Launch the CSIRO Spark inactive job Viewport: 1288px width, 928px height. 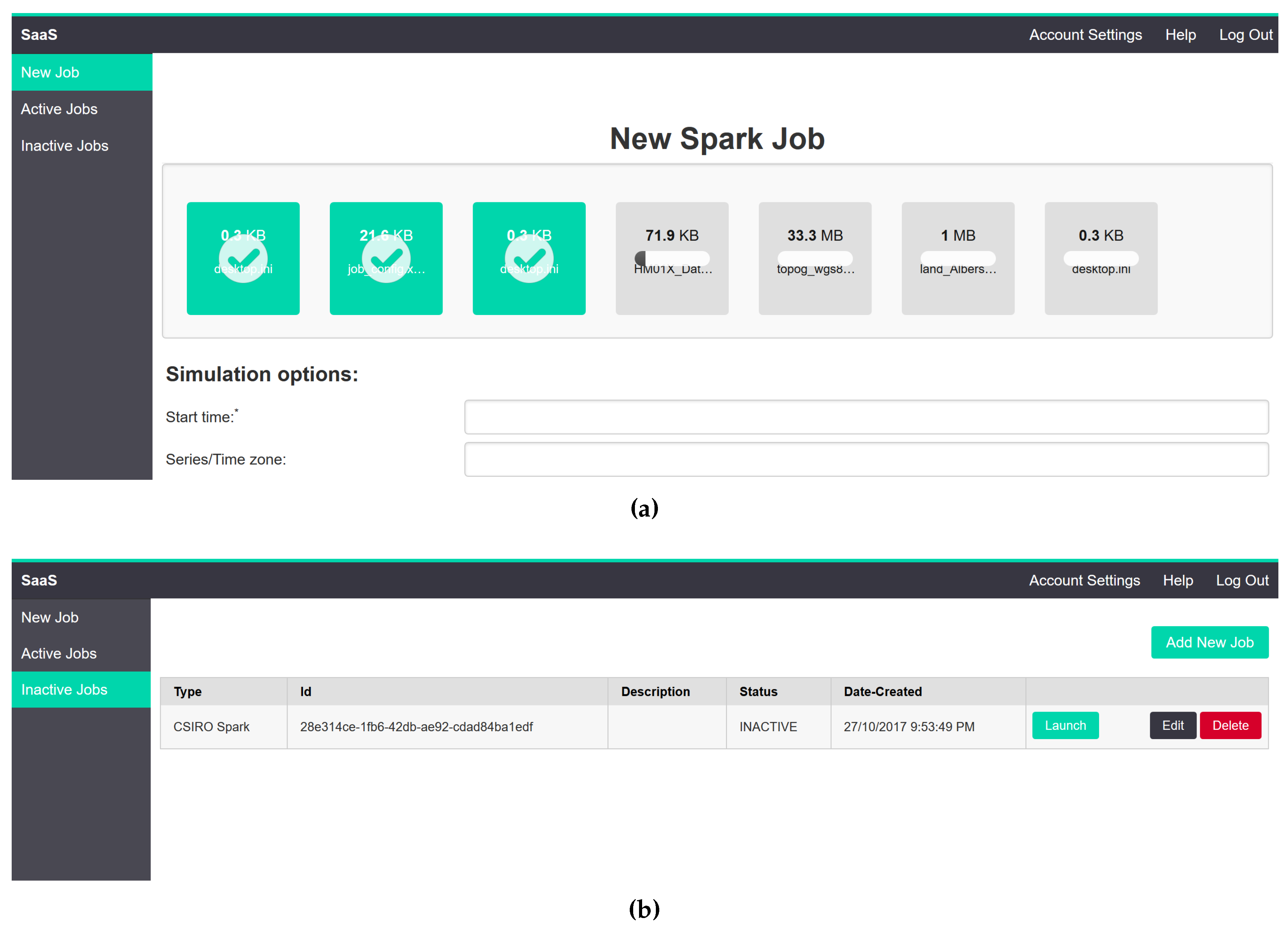[1065, 725]
